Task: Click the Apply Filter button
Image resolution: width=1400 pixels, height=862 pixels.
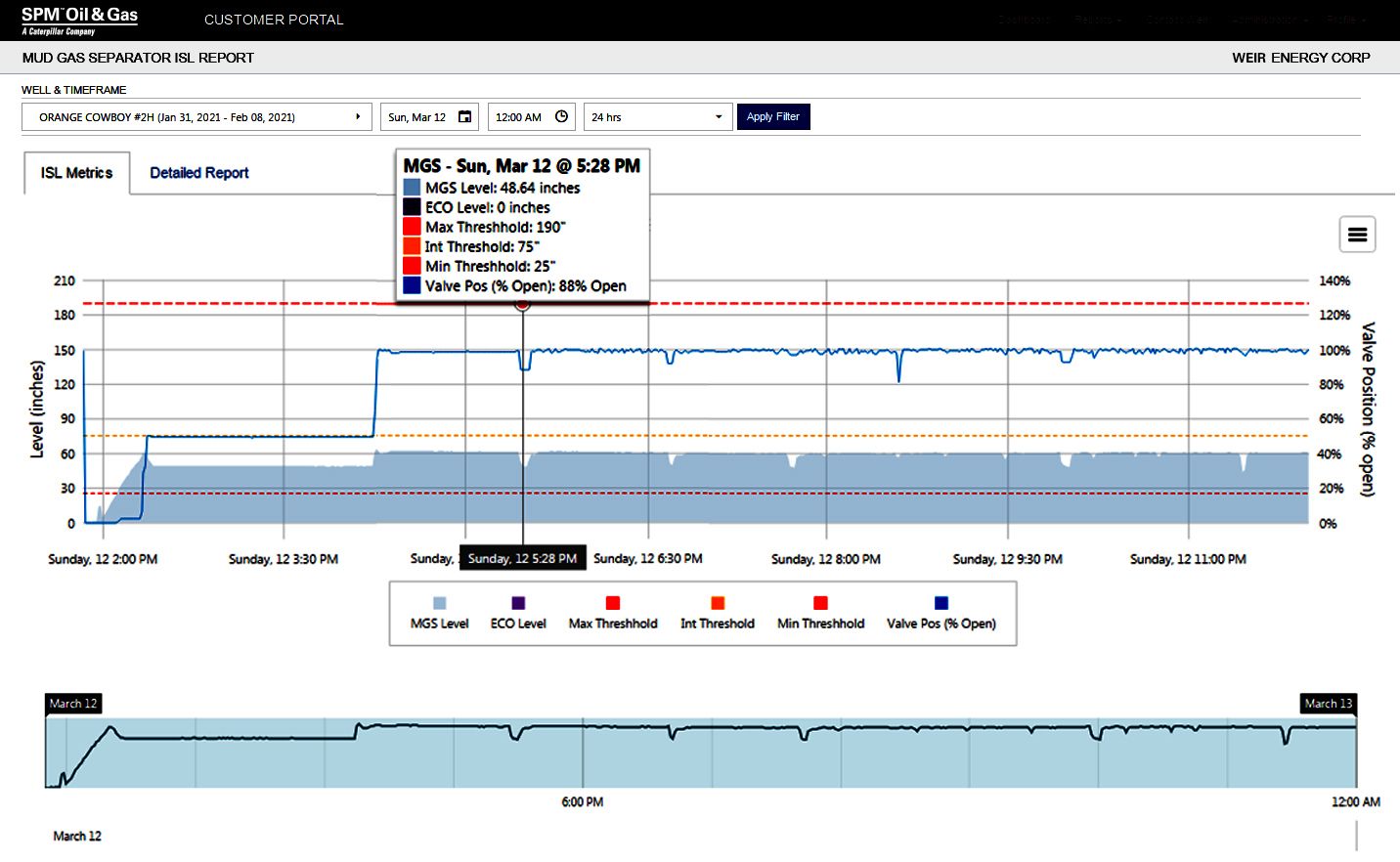Action: [x=772, y=117]
